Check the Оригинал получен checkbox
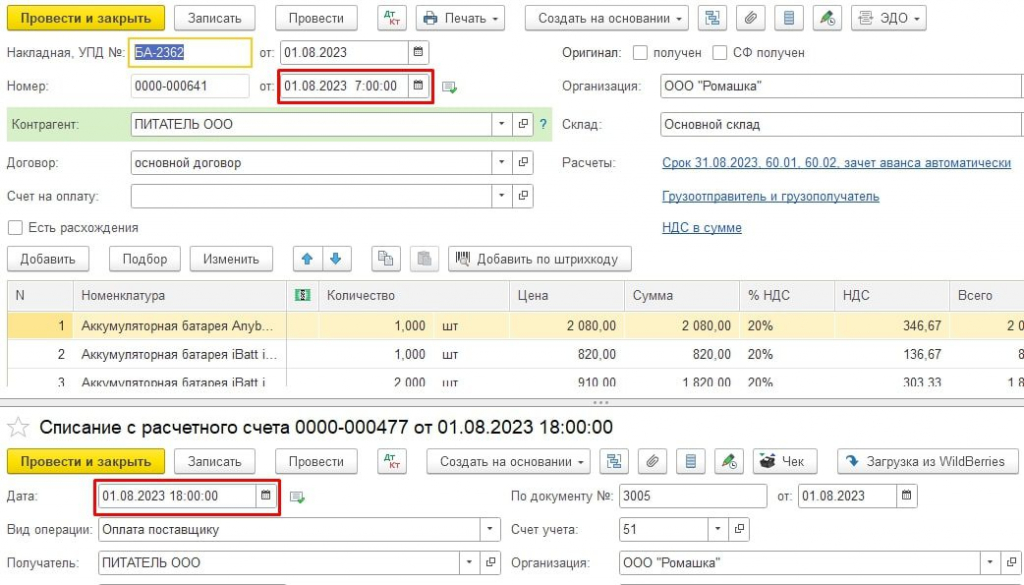 [x=641, y=53]
